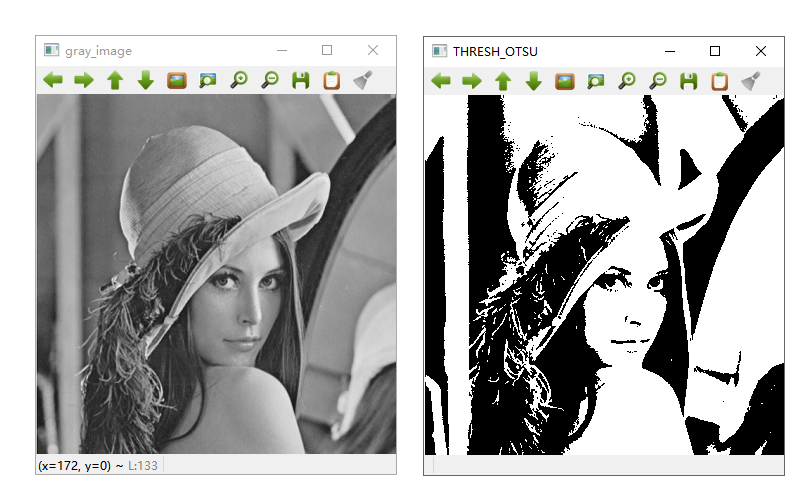Pan left in gray_image window
The width and height of the screenshot is (810, 496).
[x=53, y=80]
